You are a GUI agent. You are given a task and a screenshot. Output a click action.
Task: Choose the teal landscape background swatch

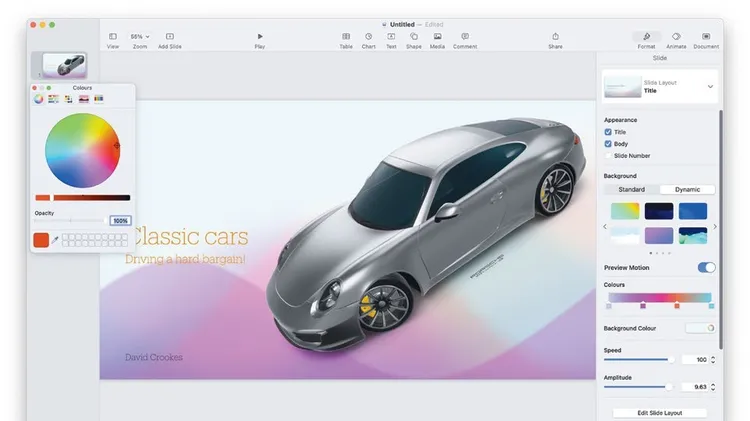point(693,235)
